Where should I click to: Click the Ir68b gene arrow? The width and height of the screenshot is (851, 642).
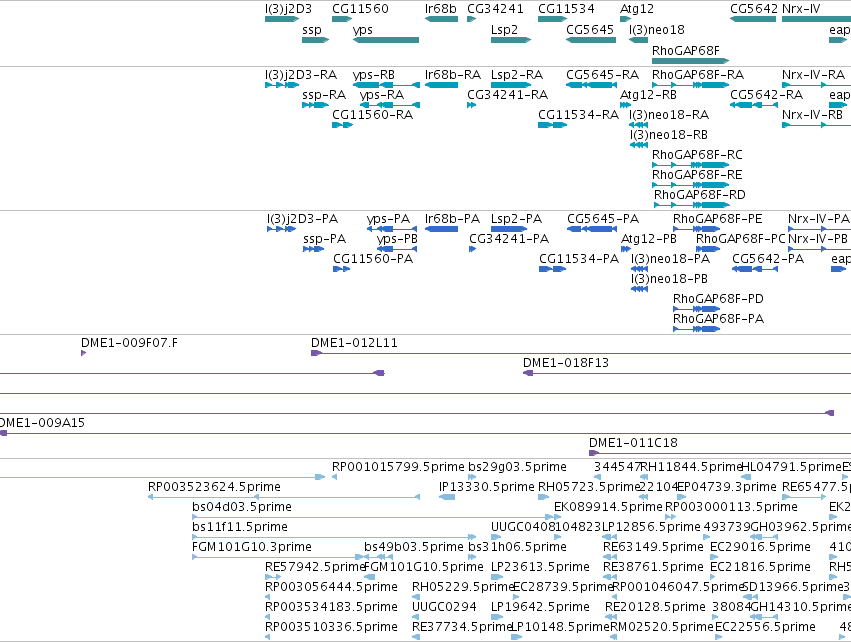click(x=441, y=19)
